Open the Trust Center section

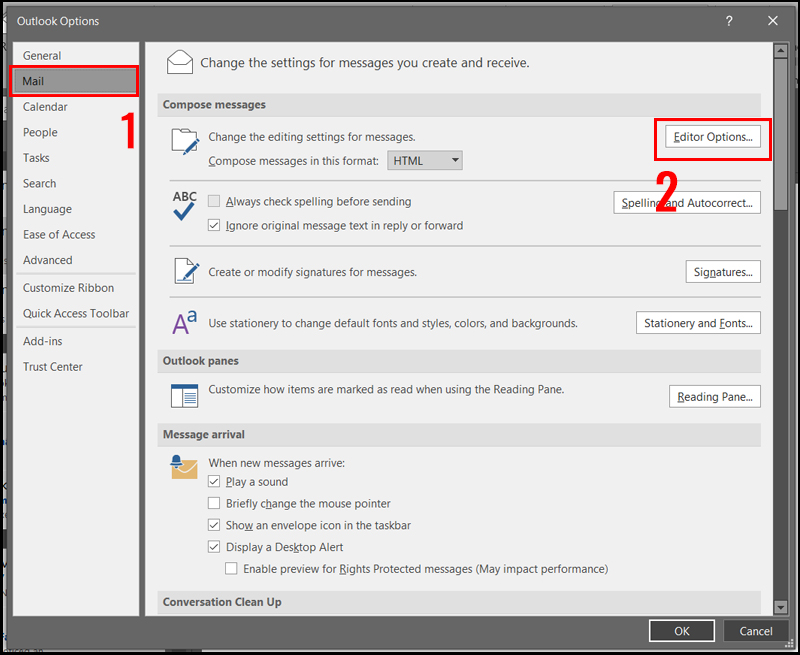tap(52, 366)
